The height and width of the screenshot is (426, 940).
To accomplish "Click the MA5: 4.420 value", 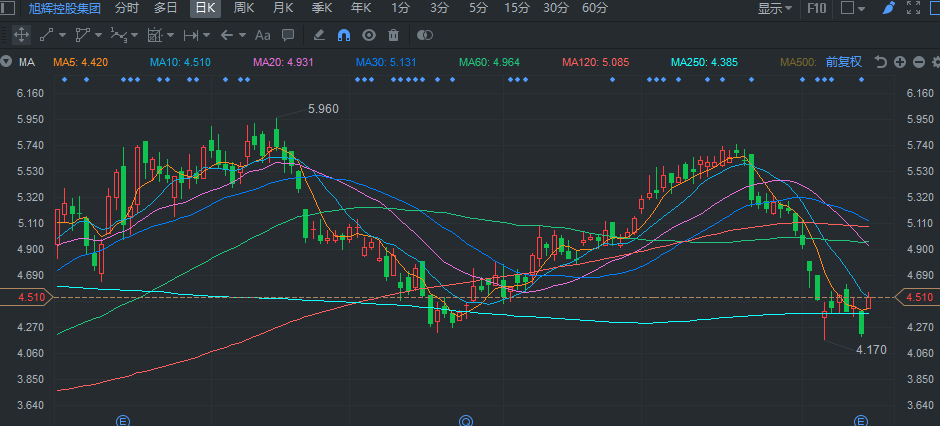I will tap(81, 62).
